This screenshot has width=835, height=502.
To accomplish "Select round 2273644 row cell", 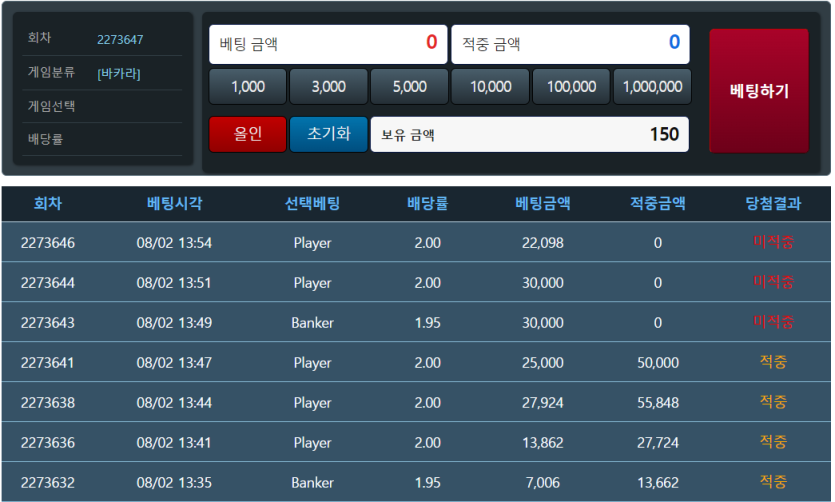I will point(48,283).
